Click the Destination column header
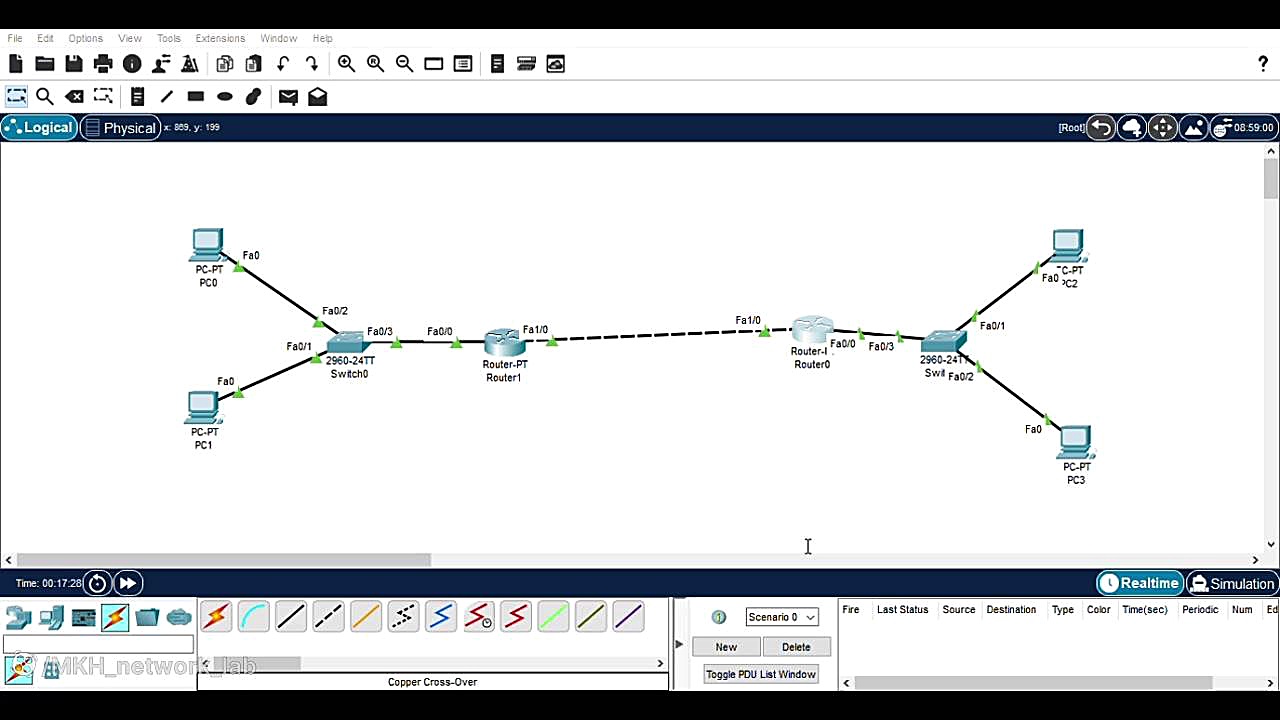Screen dimensions: 1280x720 pos(1011,609)
